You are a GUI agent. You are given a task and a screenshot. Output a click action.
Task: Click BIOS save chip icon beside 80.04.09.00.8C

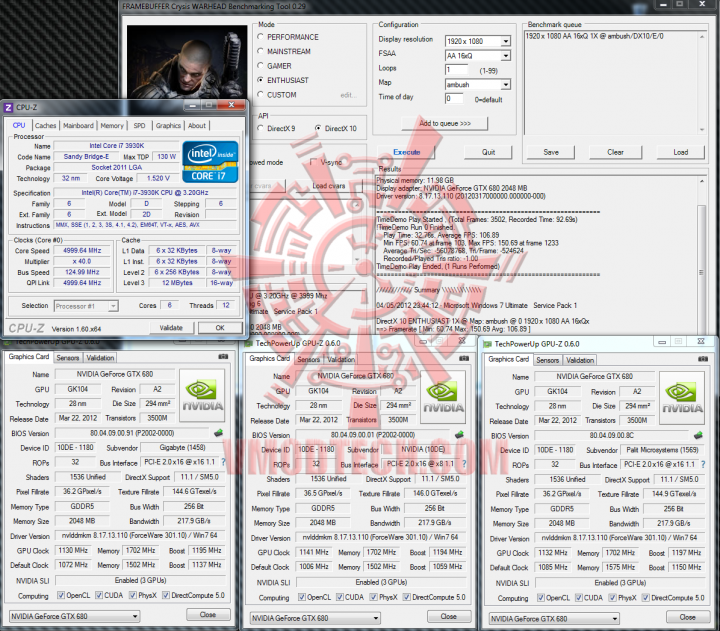[x=698, y=435]
